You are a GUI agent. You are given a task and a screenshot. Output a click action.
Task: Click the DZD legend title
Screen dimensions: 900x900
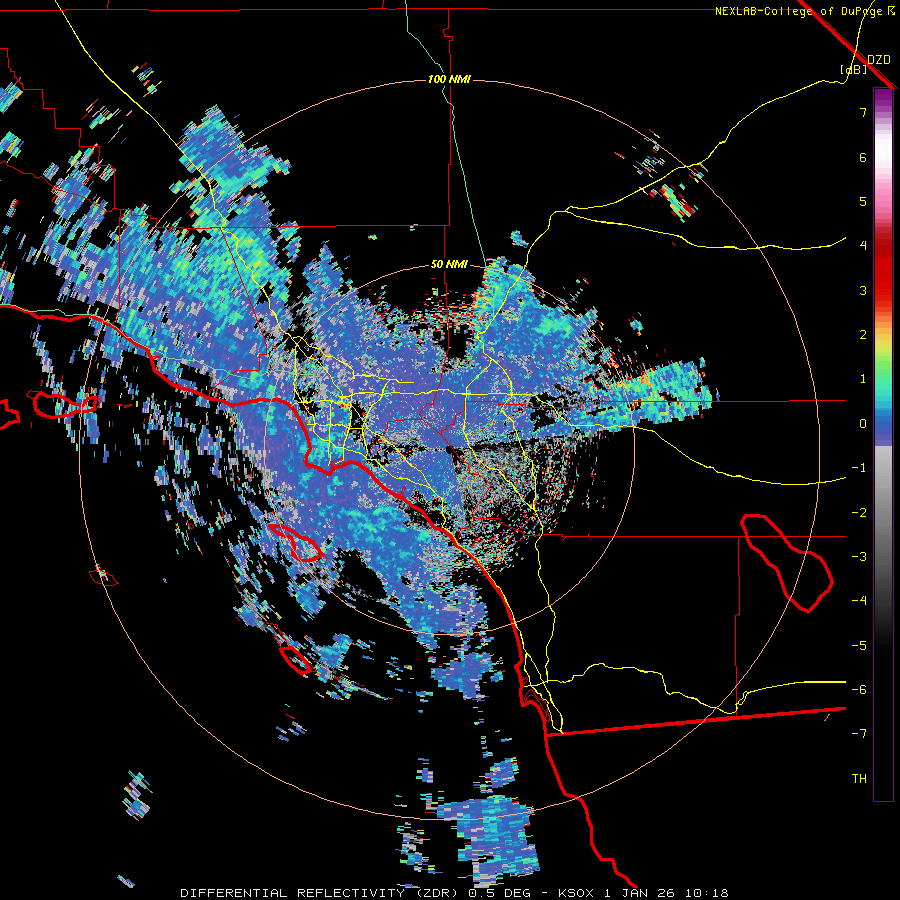[x=879, y=60]
